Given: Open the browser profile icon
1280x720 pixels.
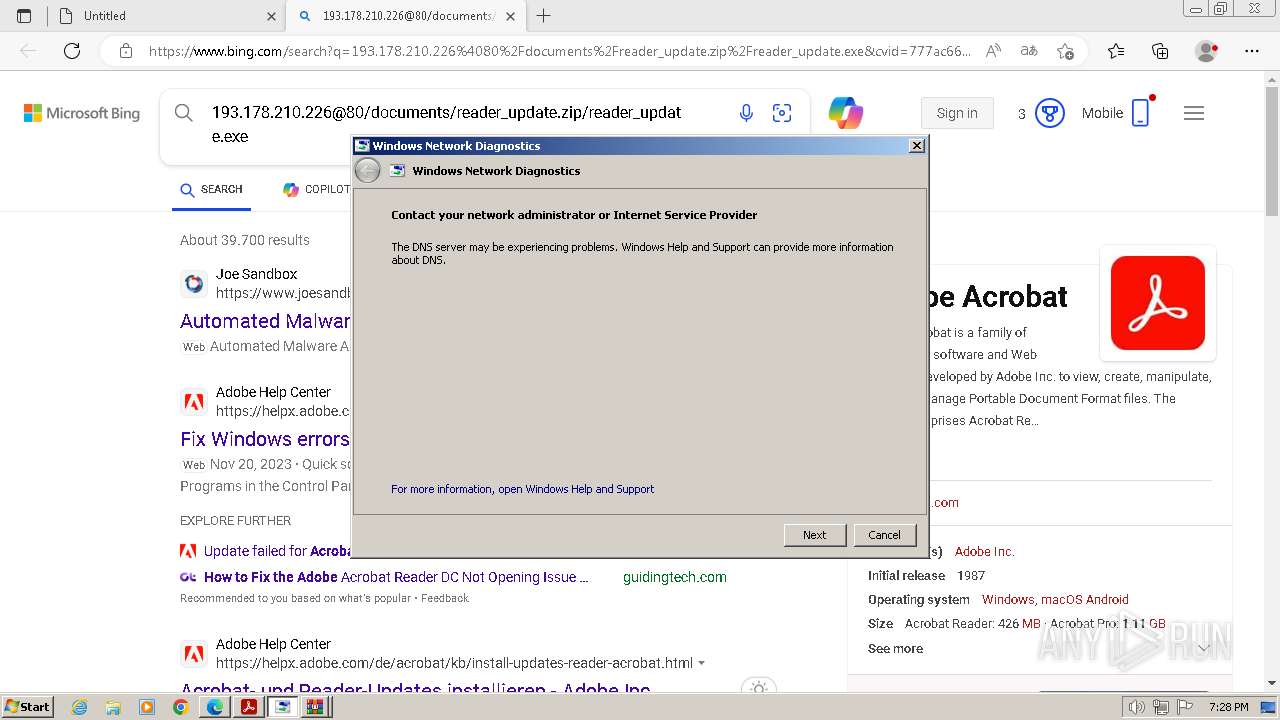Looking at the screenshot, I should [x=1207, y=51].
